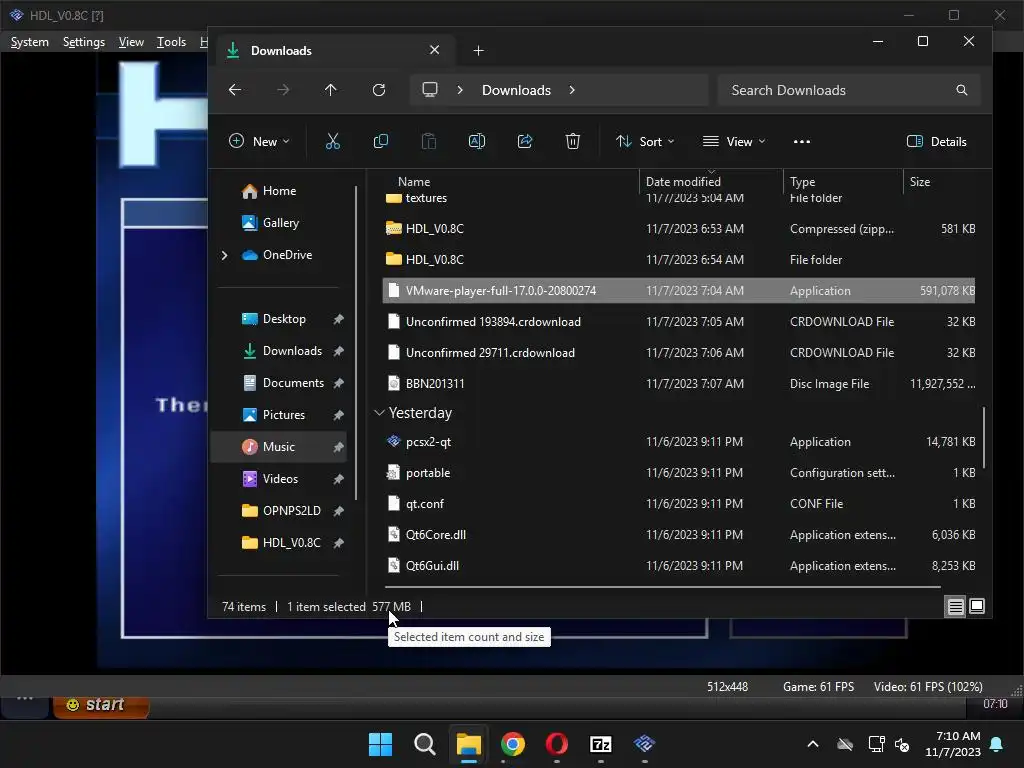This screenshot has height=768, width=1024.
Task: Select BBN201311 disc image file
Action: click(679, 383)
